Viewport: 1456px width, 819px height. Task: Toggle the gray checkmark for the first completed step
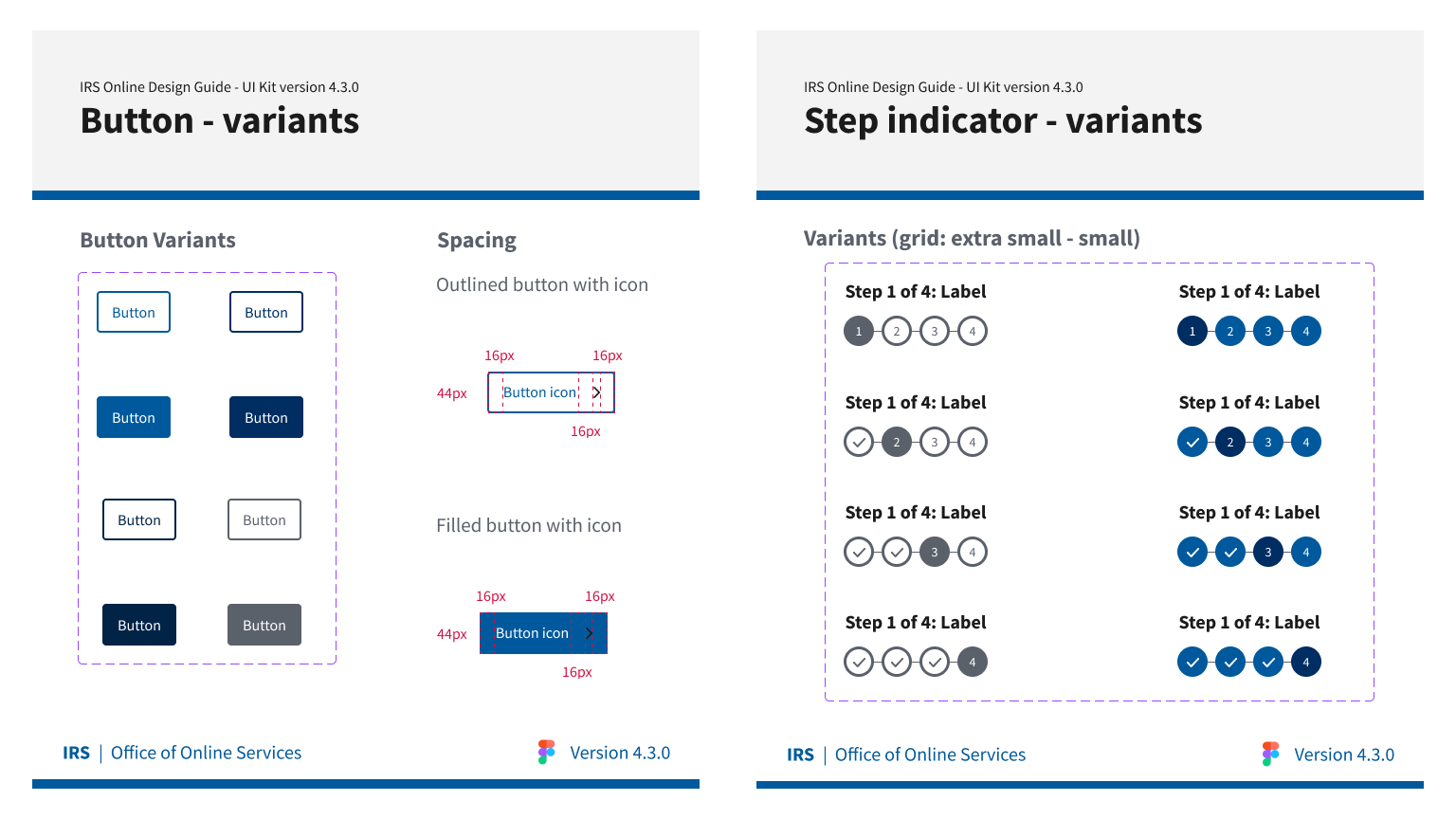[x=859, y=442]
